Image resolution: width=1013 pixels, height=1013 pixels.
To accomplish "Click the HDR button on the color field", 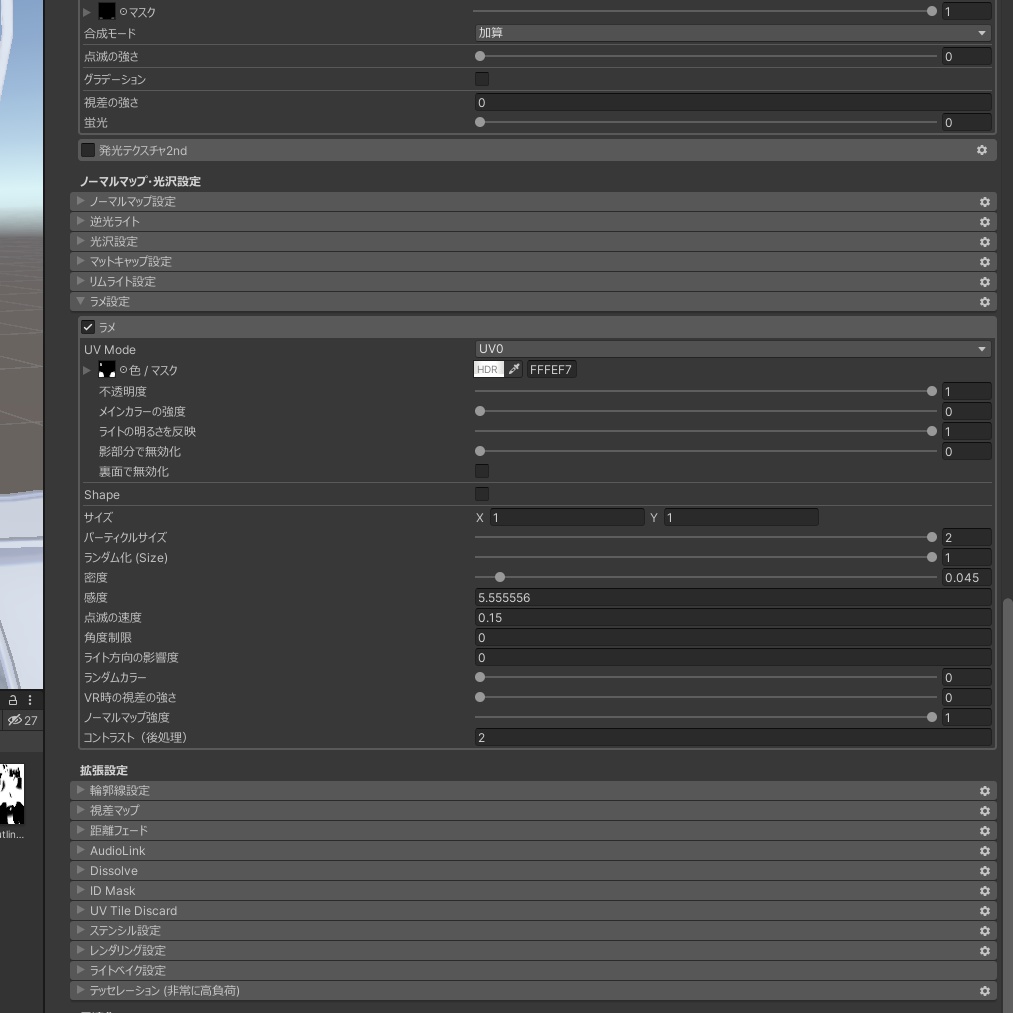I will [487, 369].
